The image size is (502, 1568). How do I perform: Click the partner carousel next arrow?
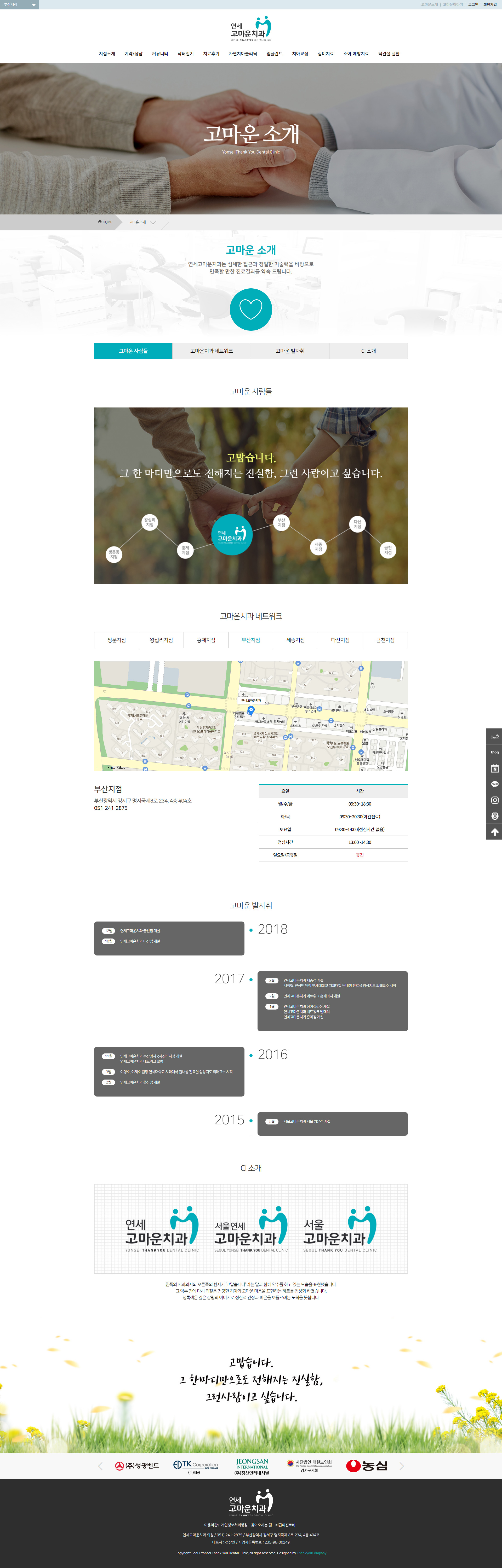402,1466
